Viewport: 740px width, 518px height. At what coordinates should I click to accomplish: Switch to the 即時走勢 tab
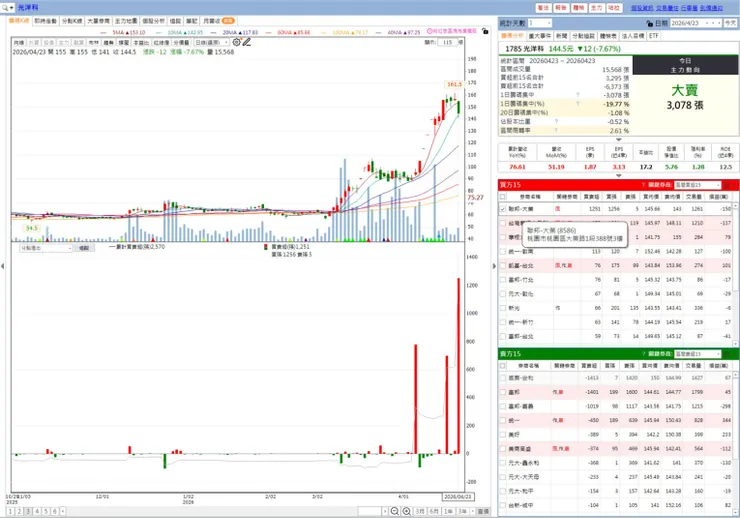[46, 21]
